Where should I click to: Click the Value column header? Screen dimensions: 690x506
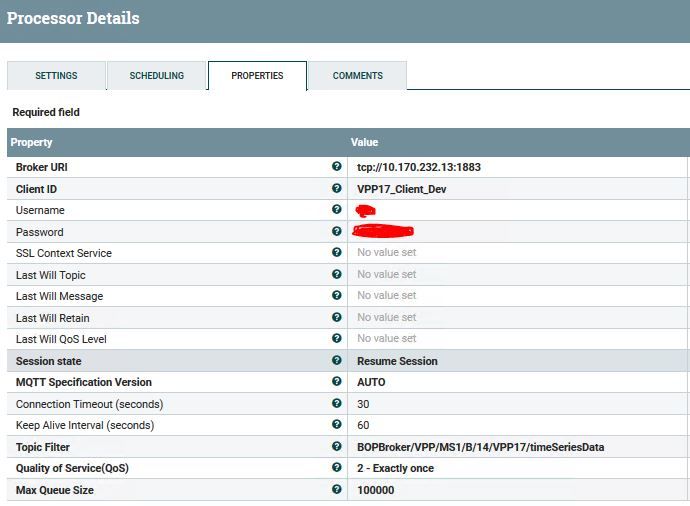[x=518, y=142]
